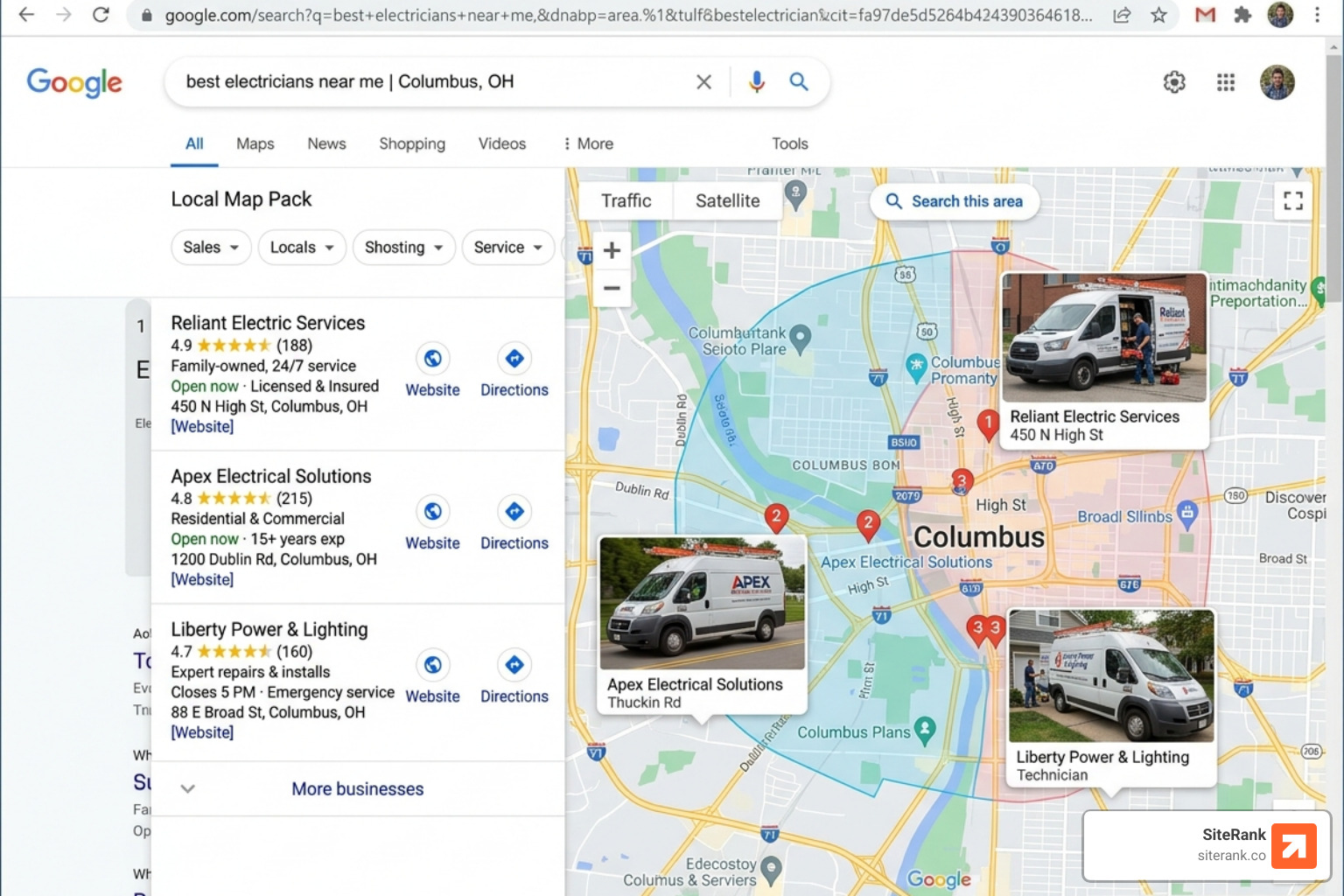Toggle the Traffic map layer
1344x896 pixels.
(626, 201)
